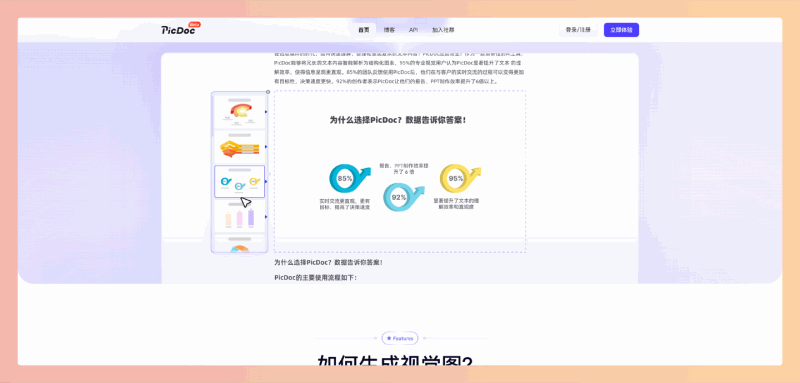Click the chart title 为什么选择PicDoc？数据告诉你答案！
The width and height of the screenshot is (800, 383).
(x=397, y=120)
